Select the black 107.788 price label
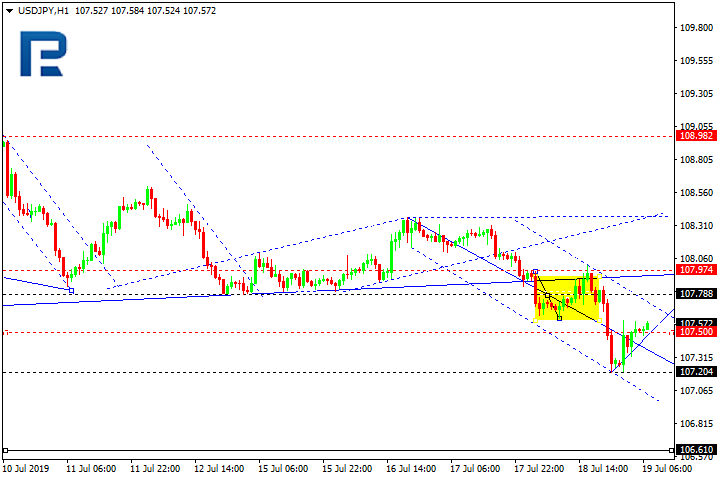This screenshot has width=720, height=480. click(694, 294)
